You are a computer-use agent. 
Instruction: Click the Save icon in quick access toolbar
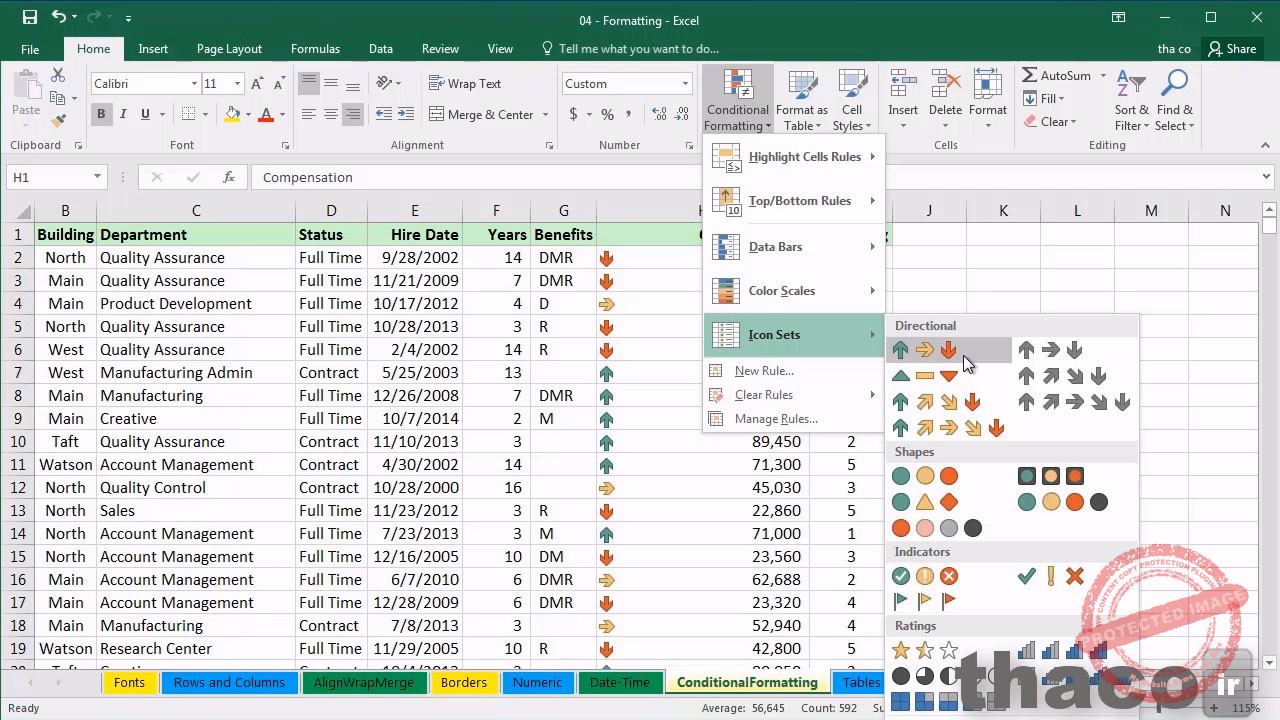(x=29, y=18)
